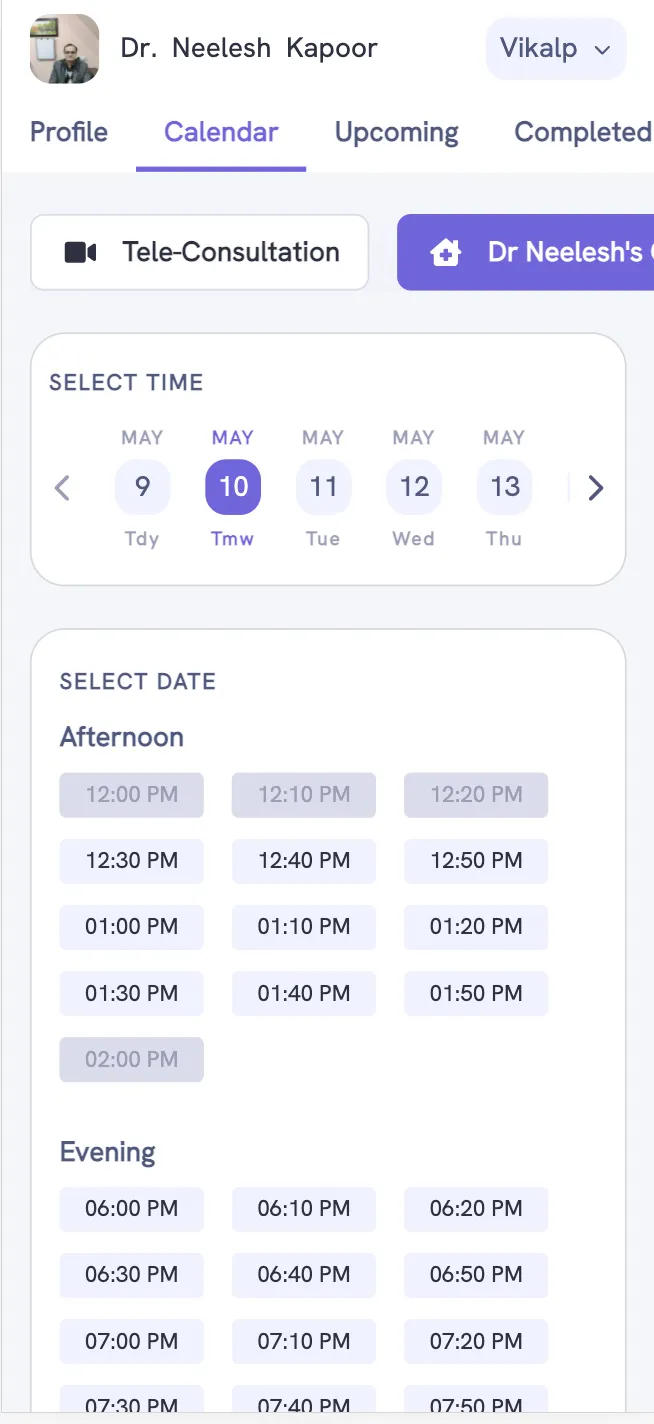
Task: Select the 06:00 PM evening slot
Action: (131, 1209)
